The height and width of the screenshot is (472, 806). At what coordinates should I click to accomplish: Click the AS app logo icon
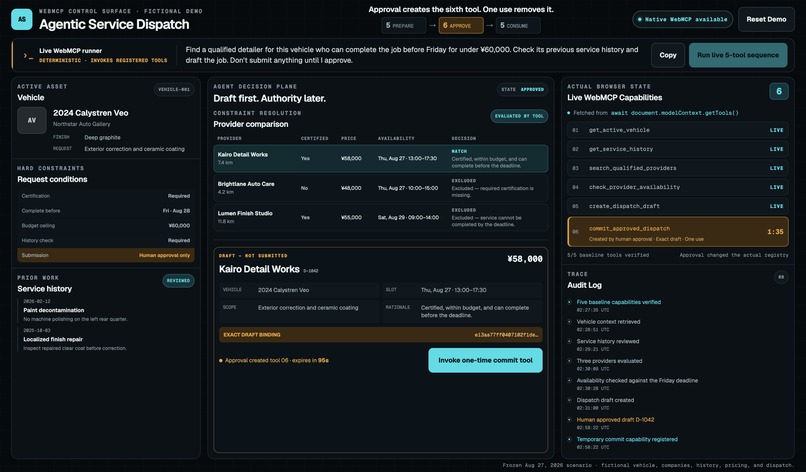click(x=22, y=20)
